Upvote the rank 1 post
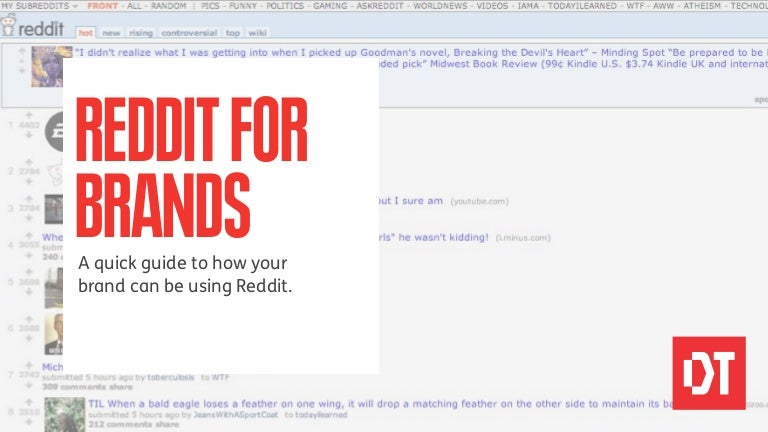768x432 pixels. (29, 115)
